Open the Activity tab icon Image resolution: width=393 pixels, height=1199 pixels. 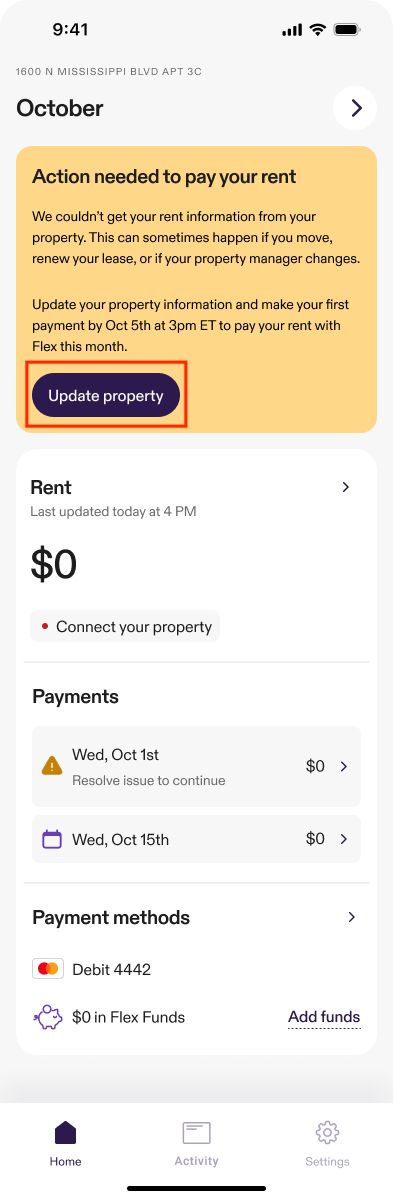point(196,1132)
